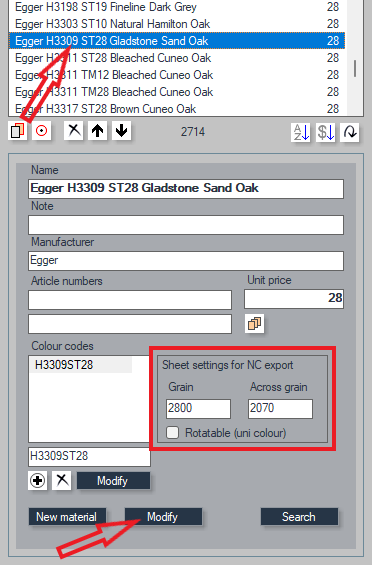The image size is (372, 565).
Task: Select H3309ST28 in the Colour codes list
Action: point(81,365)
